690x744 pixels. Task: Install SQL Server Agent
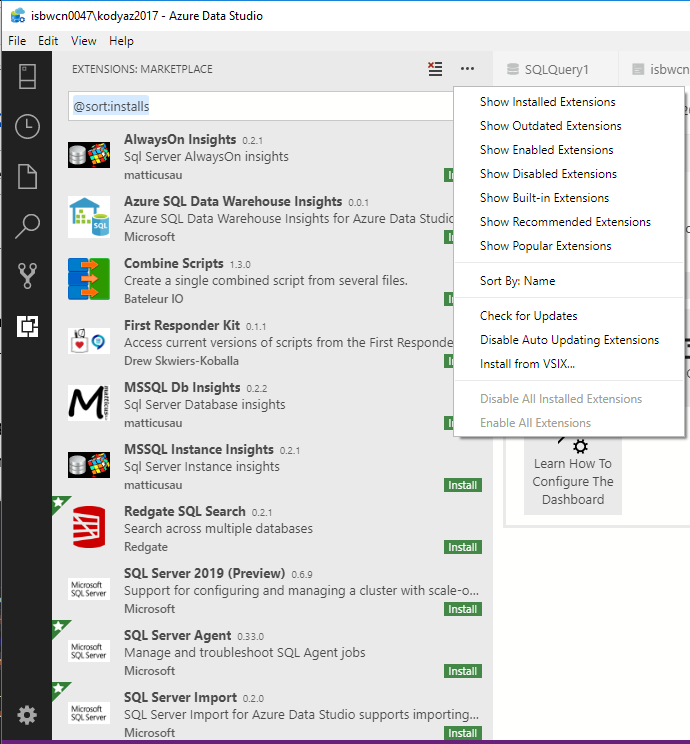463,671
